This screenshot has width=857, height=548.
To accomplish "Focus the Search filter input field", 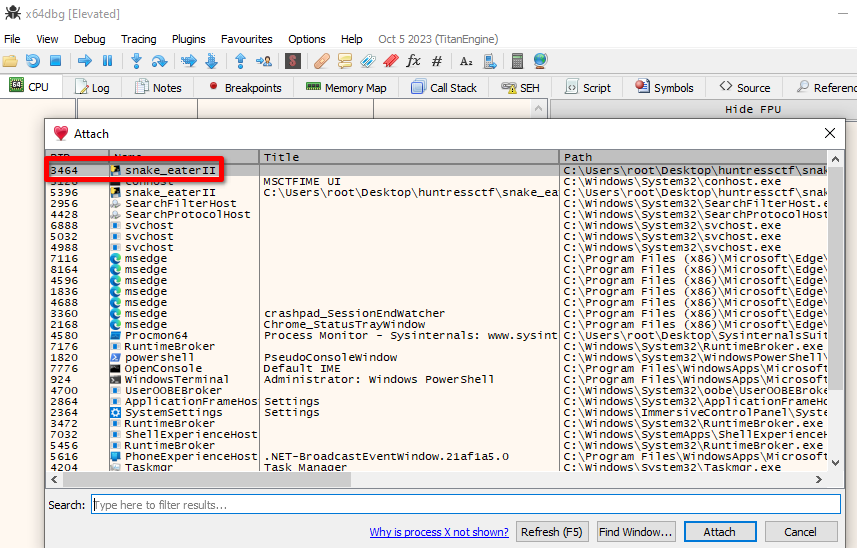I will 466,504.
